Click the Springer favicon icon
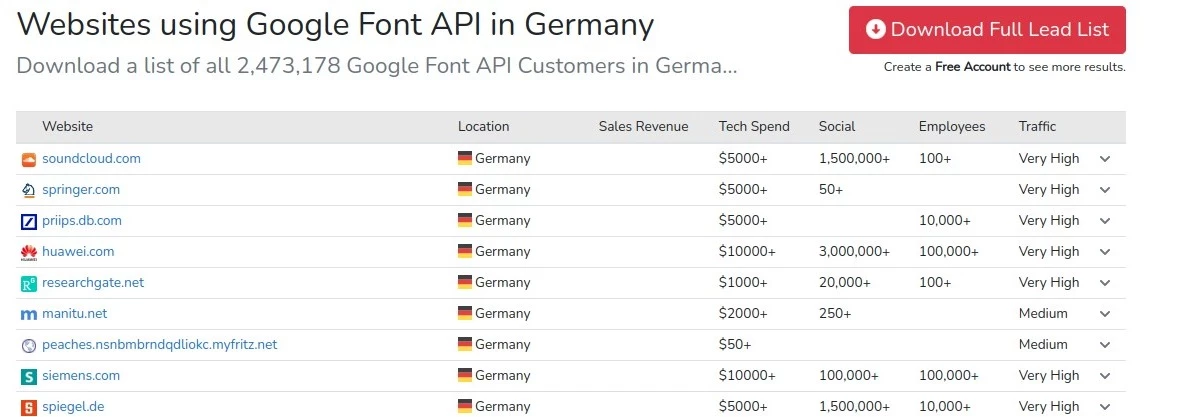 point(28,190)
